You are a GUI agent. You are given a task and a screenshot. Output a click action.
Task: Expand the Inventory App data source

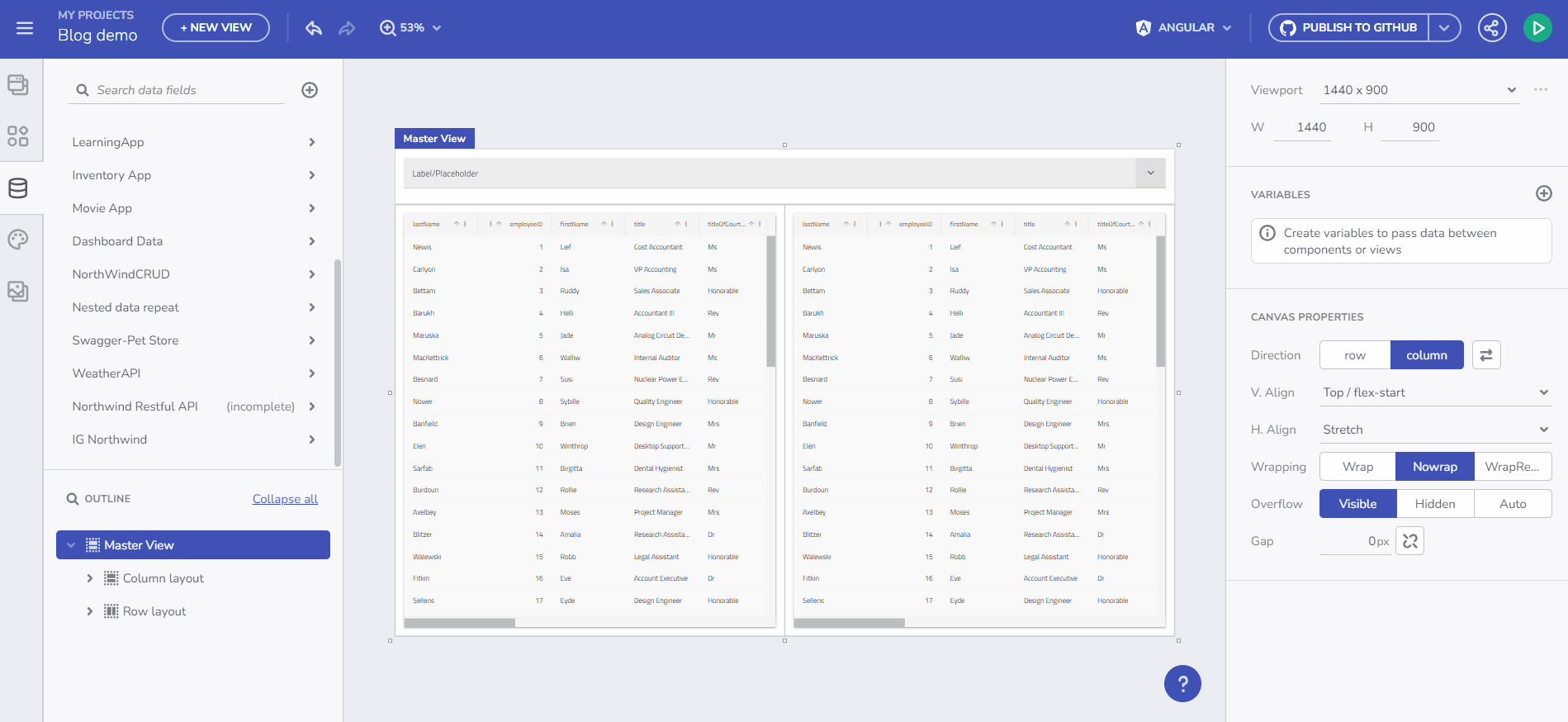coord(311,175)
